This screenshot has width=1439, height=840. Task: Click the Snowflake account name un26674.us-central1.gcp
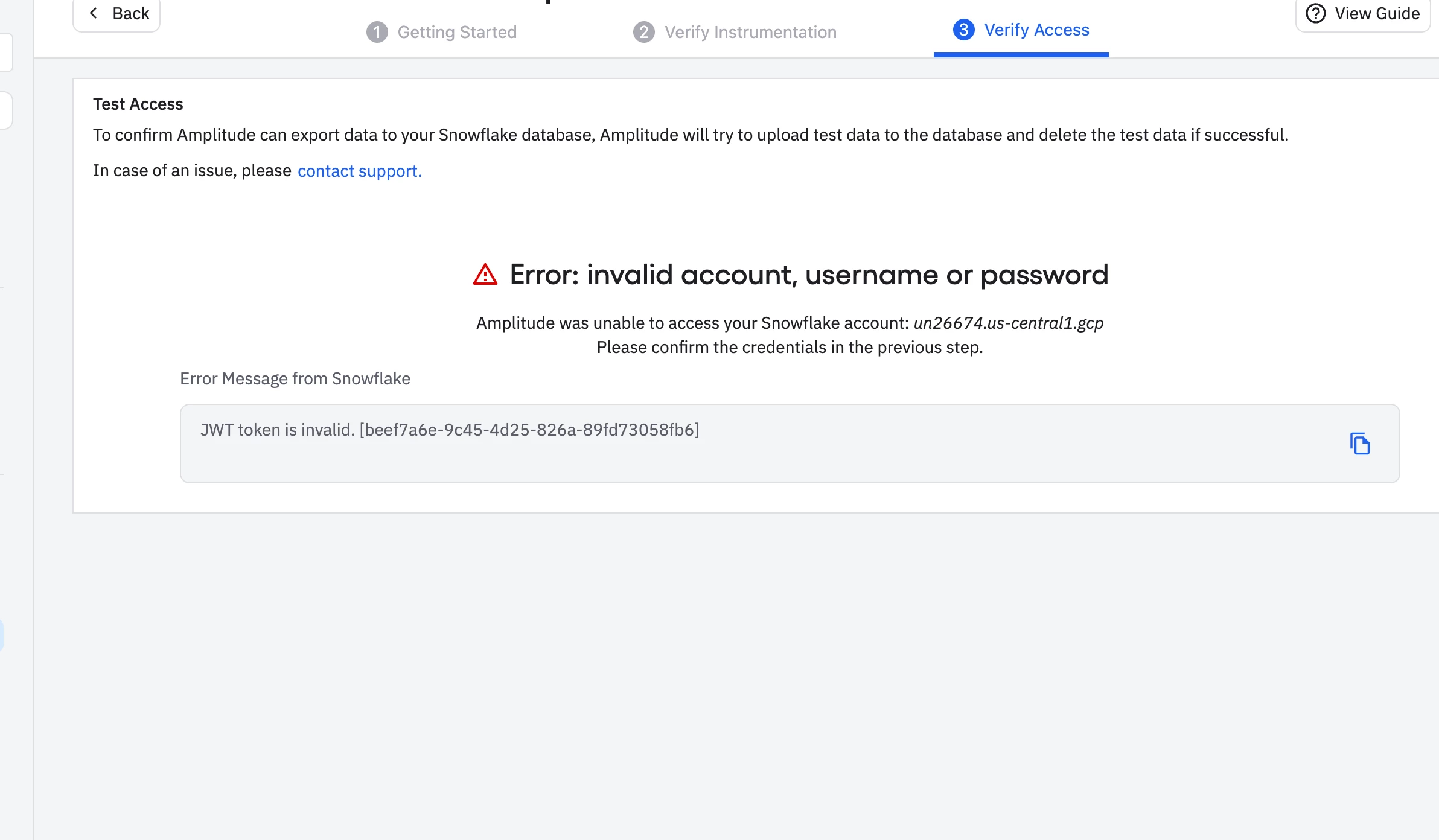[x=1009, y=323]
